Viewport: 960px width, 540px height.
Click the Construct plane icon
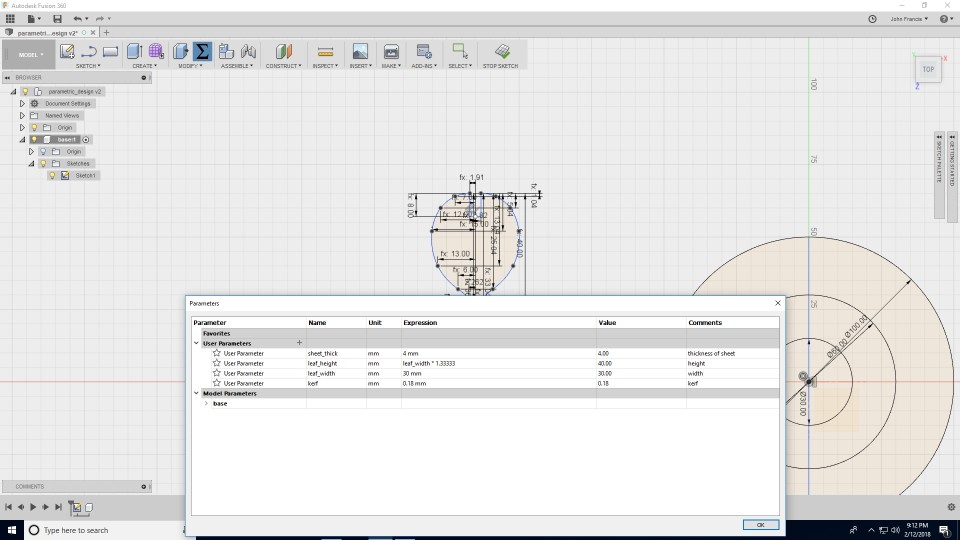point(284,51)
